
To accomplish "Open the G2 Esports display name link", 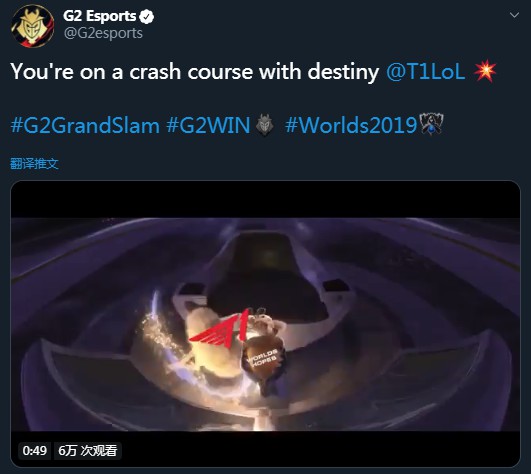I will pyautogui.click(x=100, y=17).
